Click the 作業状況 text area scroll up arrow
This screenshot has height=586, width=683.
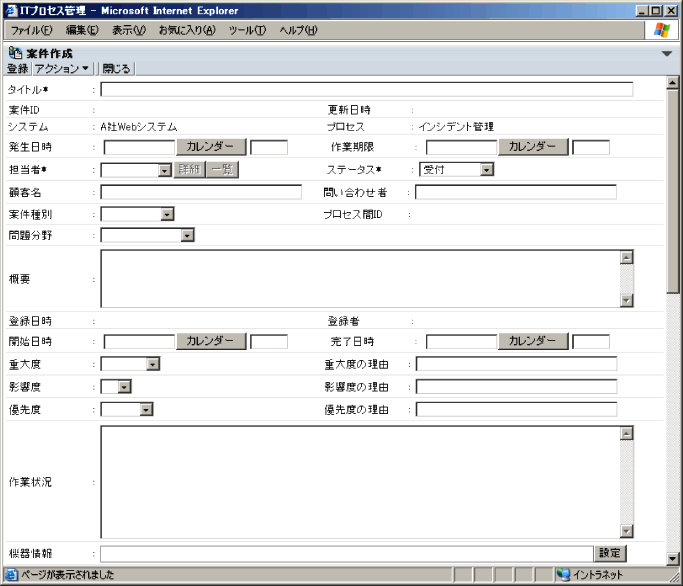pyautogui.click(x=626, y=434)
